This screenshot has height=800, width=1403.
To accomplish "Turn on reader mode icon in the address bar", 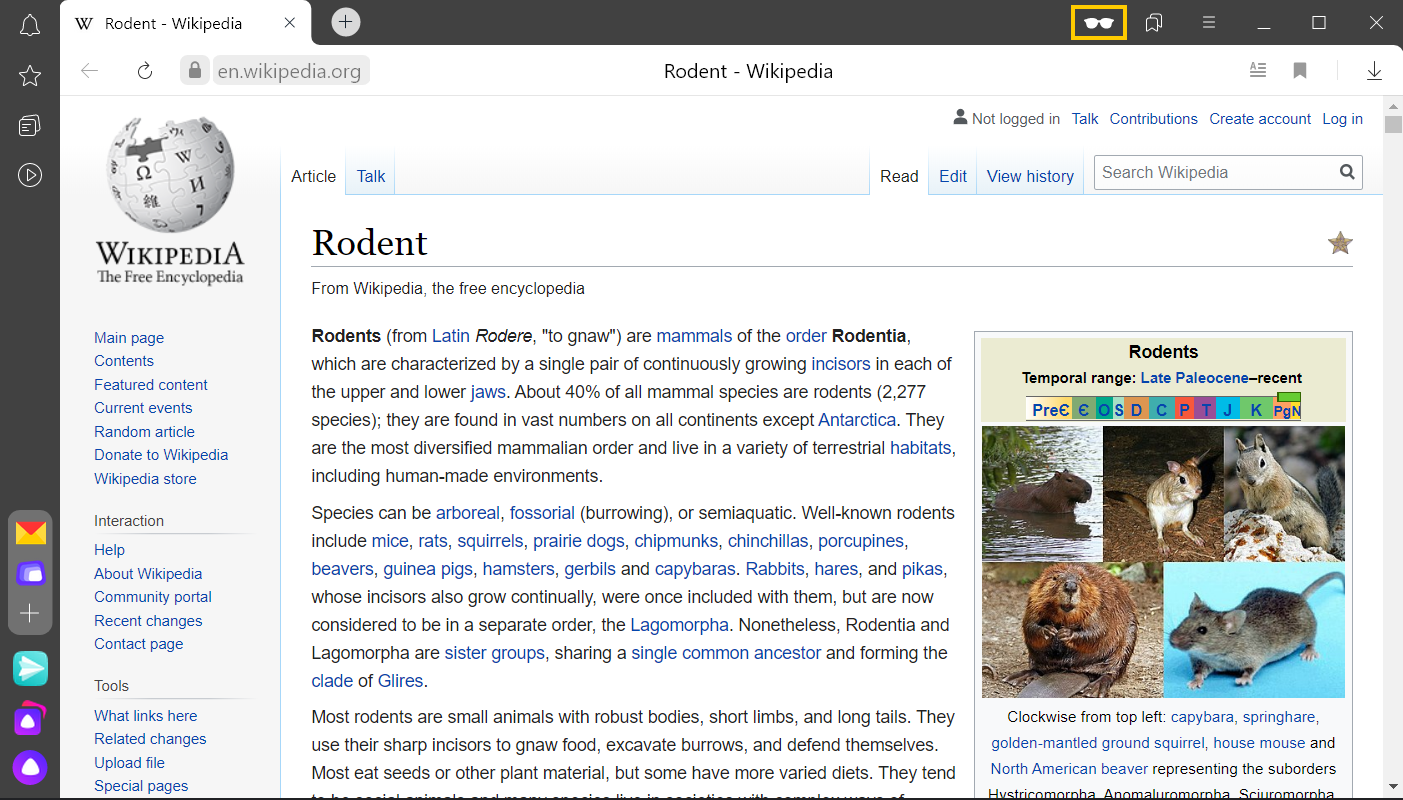I will pyautogui.click(x=1258, y=70).
